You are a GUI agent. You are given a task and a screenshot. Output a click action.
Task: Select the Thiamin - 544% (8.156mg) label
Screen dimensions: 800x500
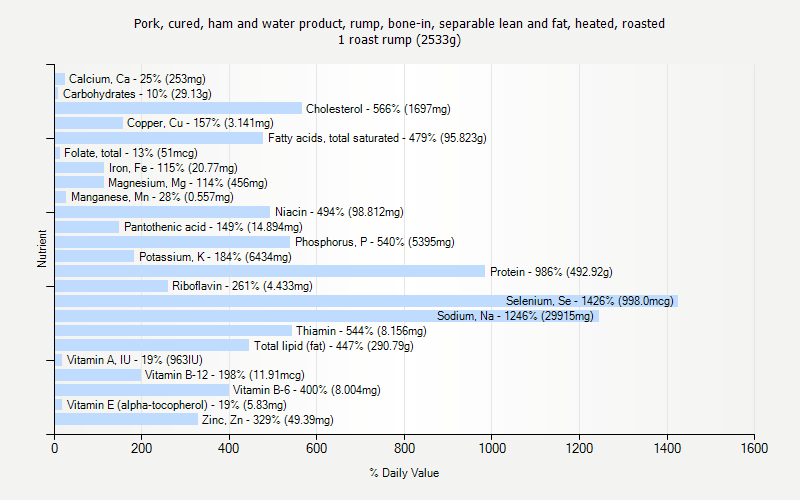pos(361,331)
